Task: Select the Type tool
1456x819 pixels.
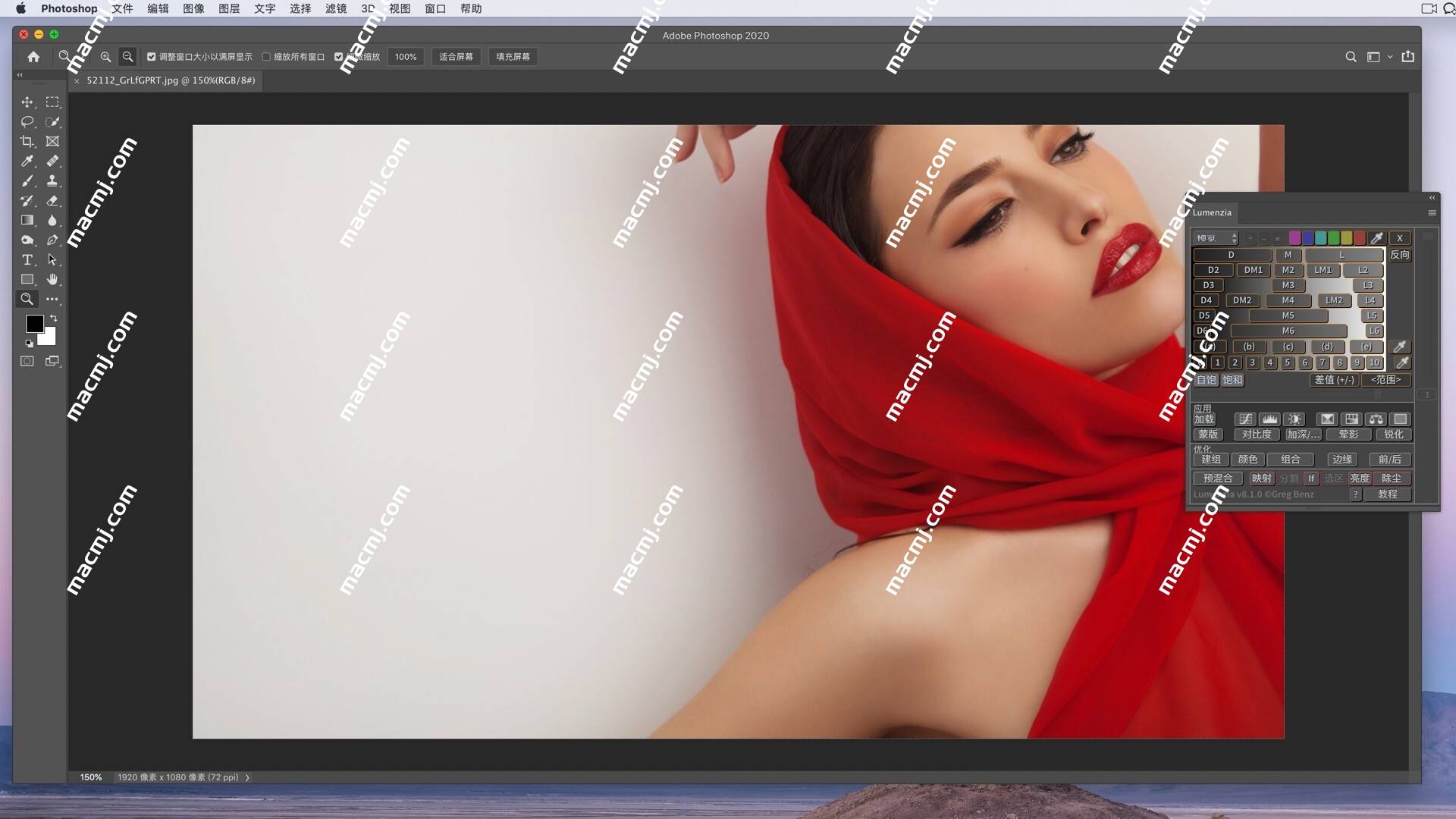Action: tap(27, 260)
